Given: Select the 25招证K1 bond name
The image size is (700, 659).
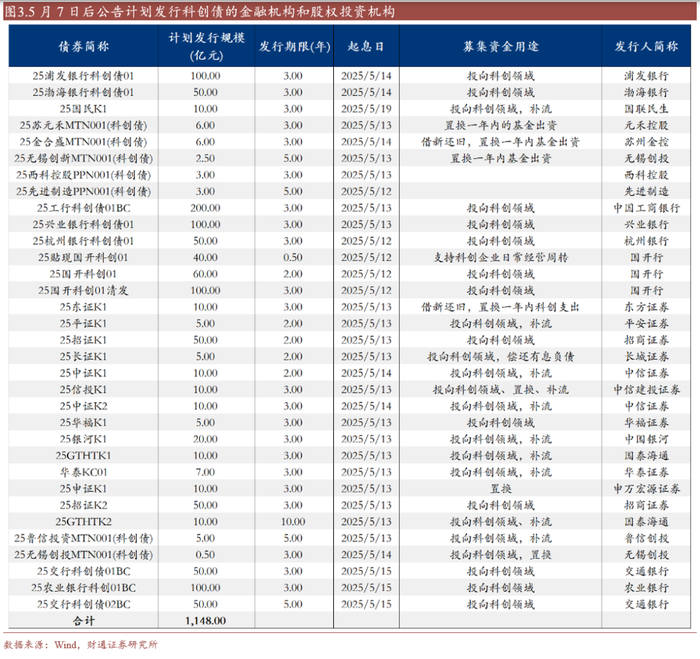Looking at the screenshot, I should click(83, 340).
